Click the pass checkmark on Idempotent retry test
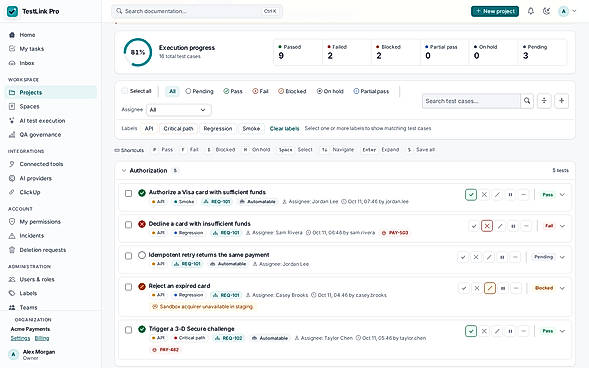Image resolution: width=589 pixels, height=368 pixels. coord(463,257)
